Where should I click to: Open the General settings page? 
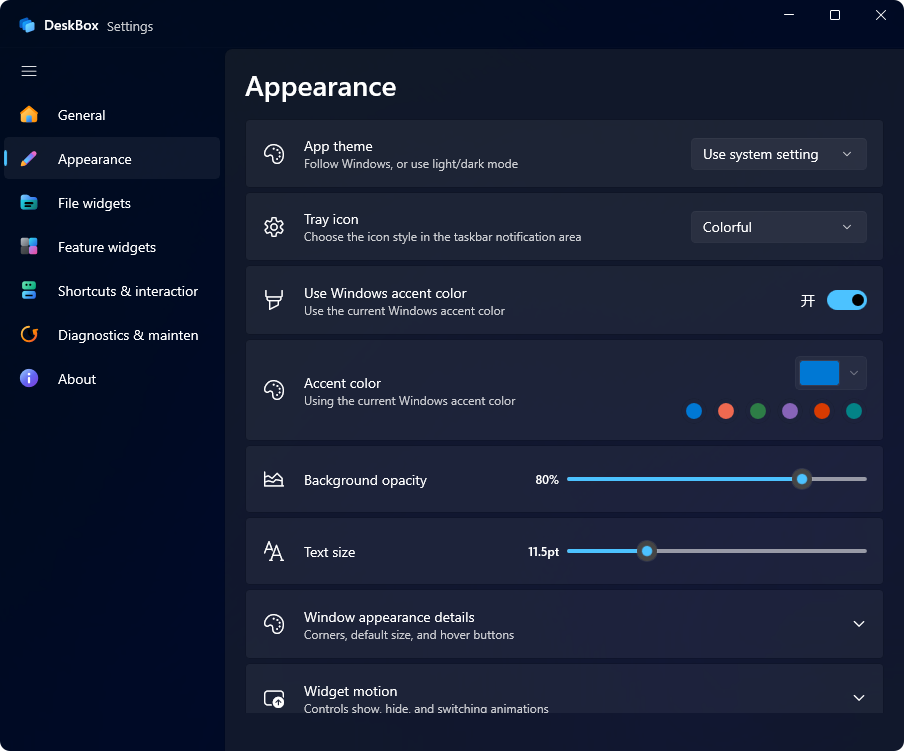coord(112,115)
